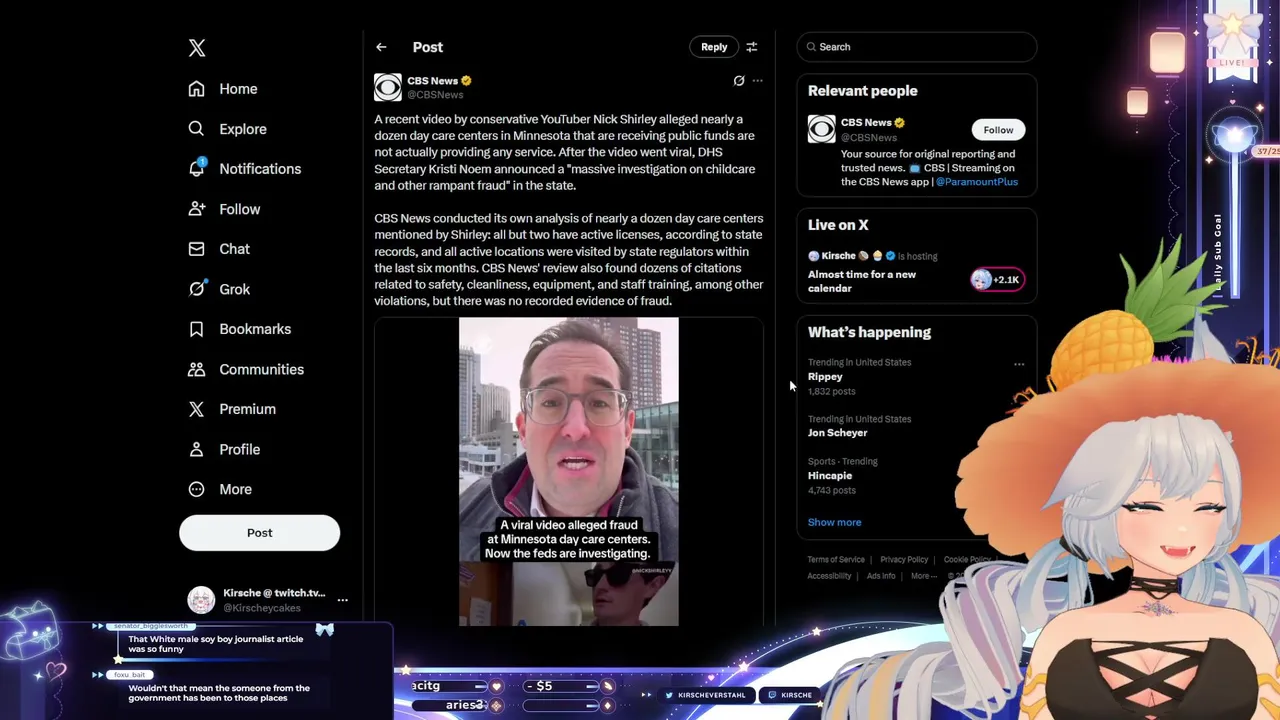Screen dimensions: 1280x720
Task: Open the Communities menu label
Action: coord(261,369)
